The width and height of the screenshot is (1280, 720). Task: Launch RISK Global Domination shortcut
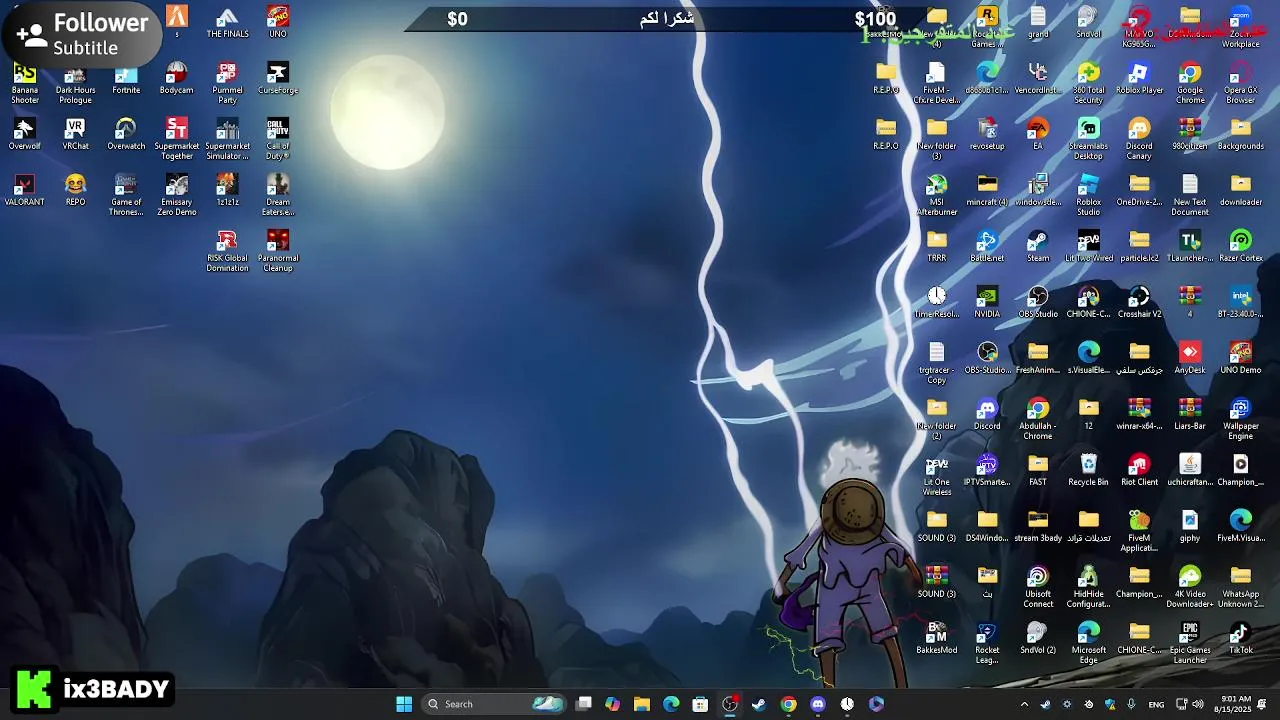(x=227, y=251)
